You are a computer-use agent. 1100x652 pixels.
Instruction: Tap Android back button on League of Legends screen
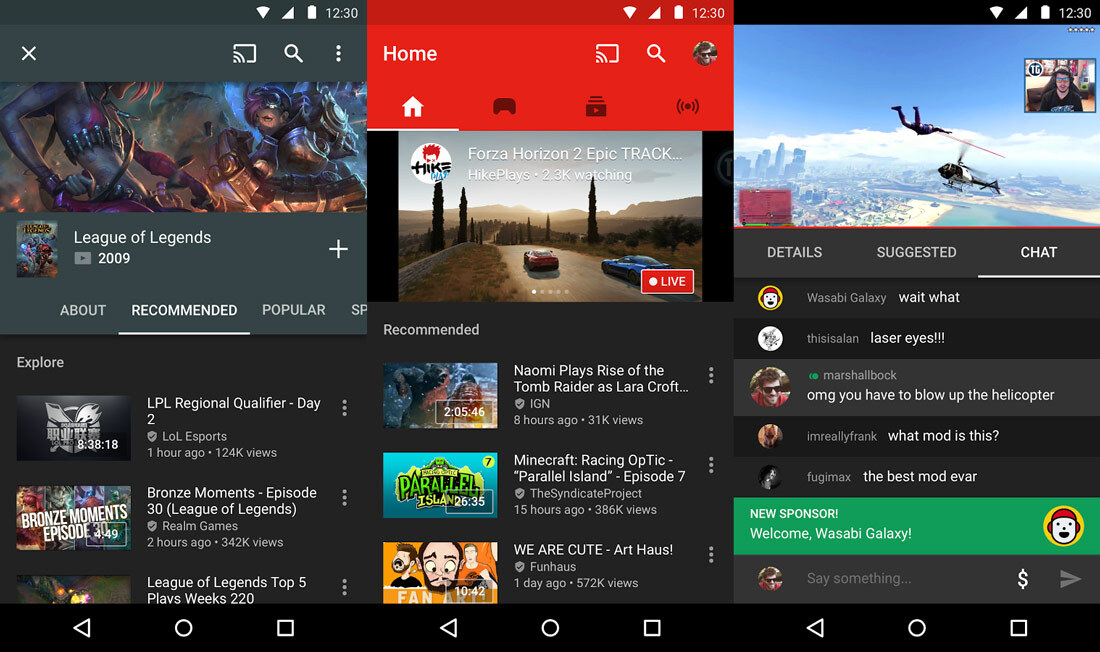click(82, 627)
